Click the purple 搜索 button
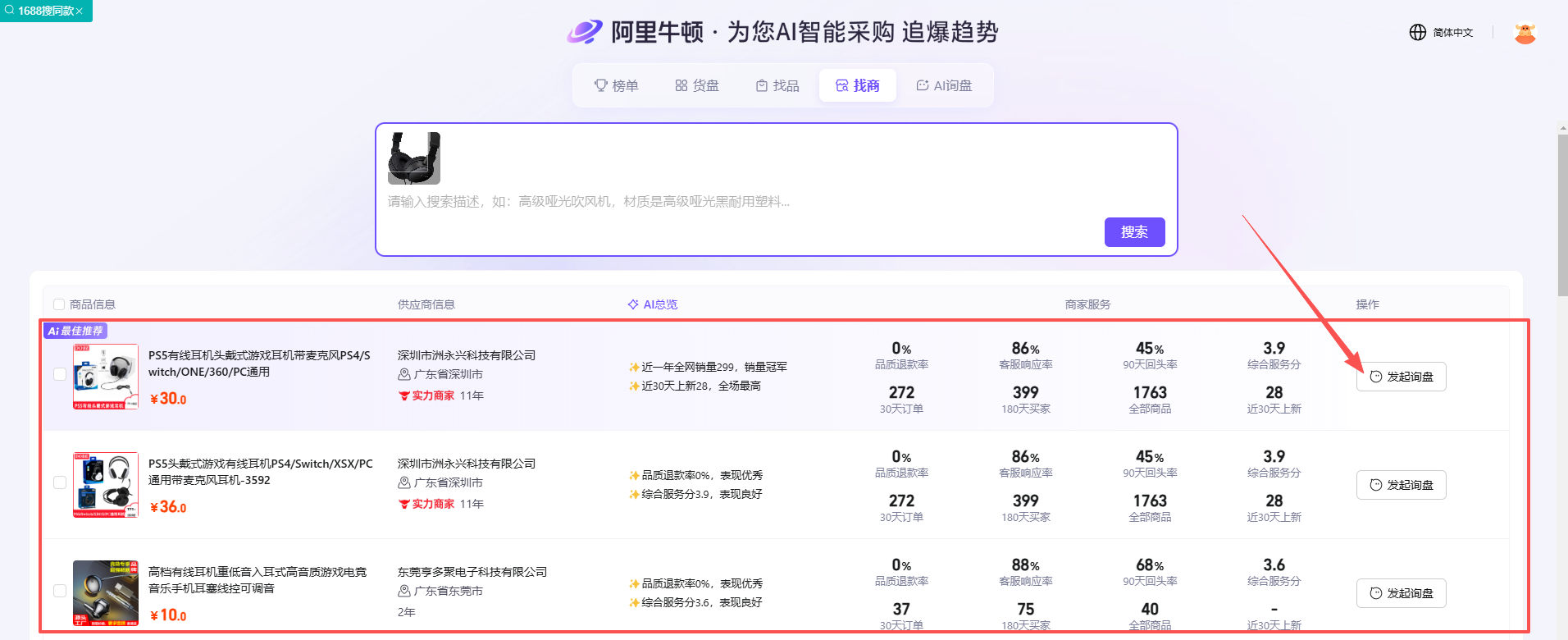Image resolution: width=1568 pixels, height=640 pixels. coord(1135,232)
